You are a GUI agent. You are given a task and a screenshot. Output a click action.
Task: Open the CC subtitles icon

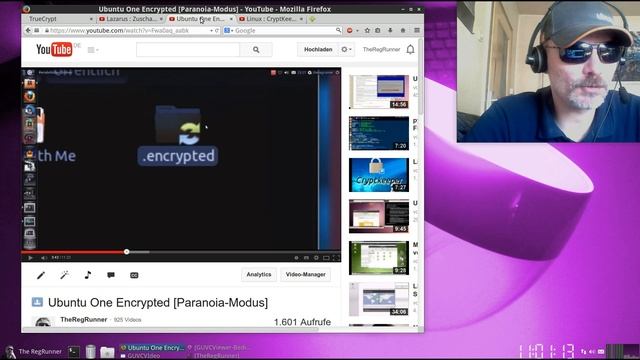(134, 275)
